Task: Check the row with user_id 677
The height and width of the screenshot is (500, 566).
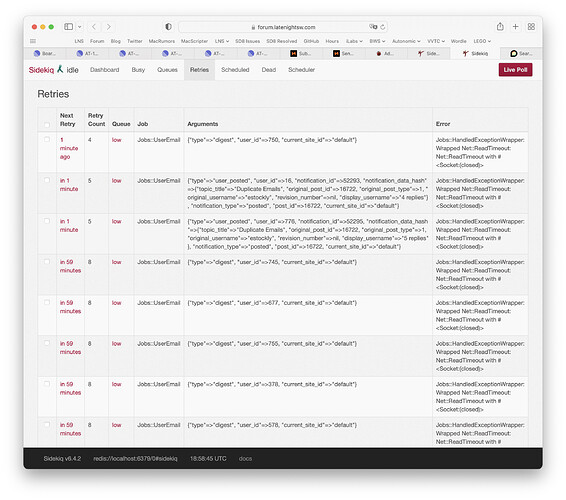Action: tap(47, 303)
